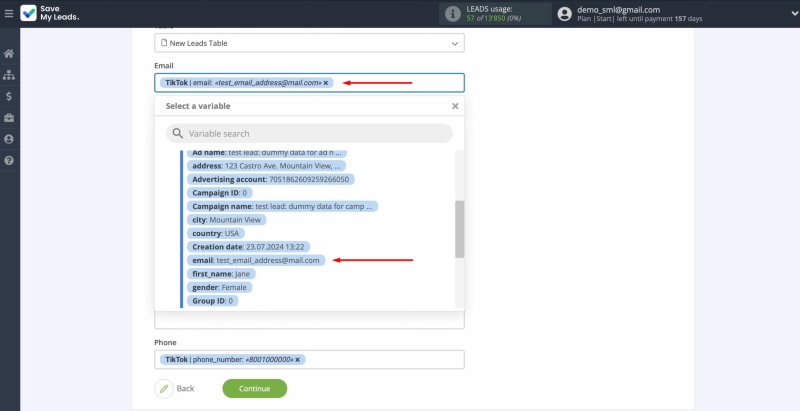
Task: Close the Select a variable panel
Action: (x=455, y=105)
